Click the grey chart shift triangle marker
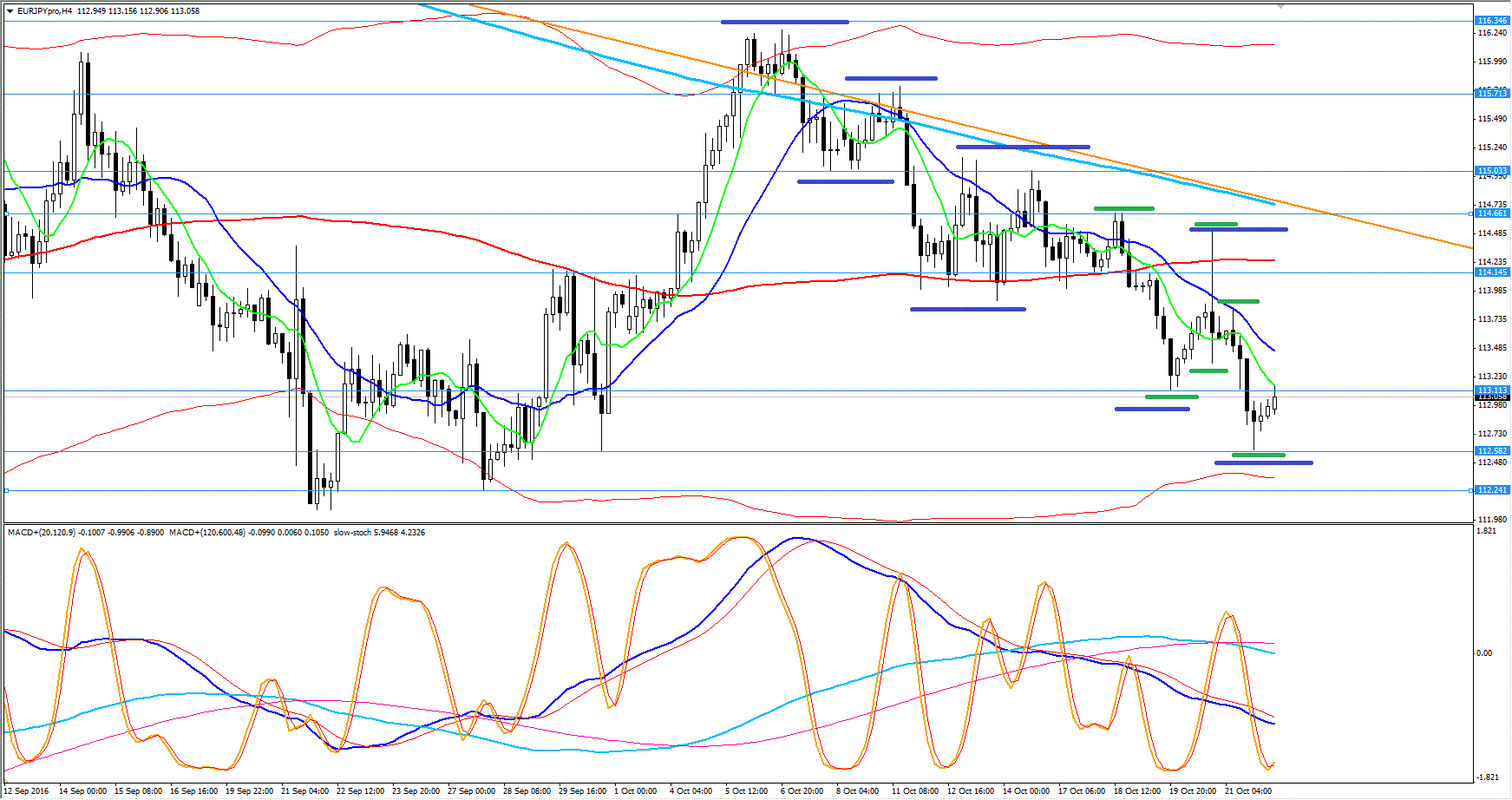1512x800 pixels. click(x=1281, y=5)
